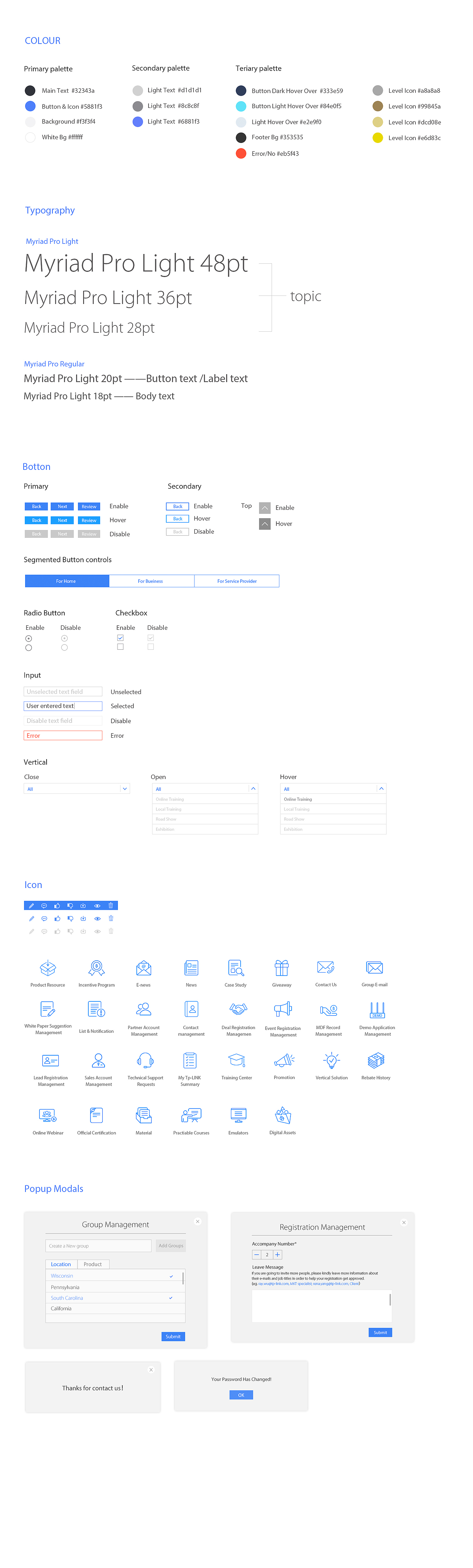Choose Online Training in the Open dropdown

click(205, 799)
